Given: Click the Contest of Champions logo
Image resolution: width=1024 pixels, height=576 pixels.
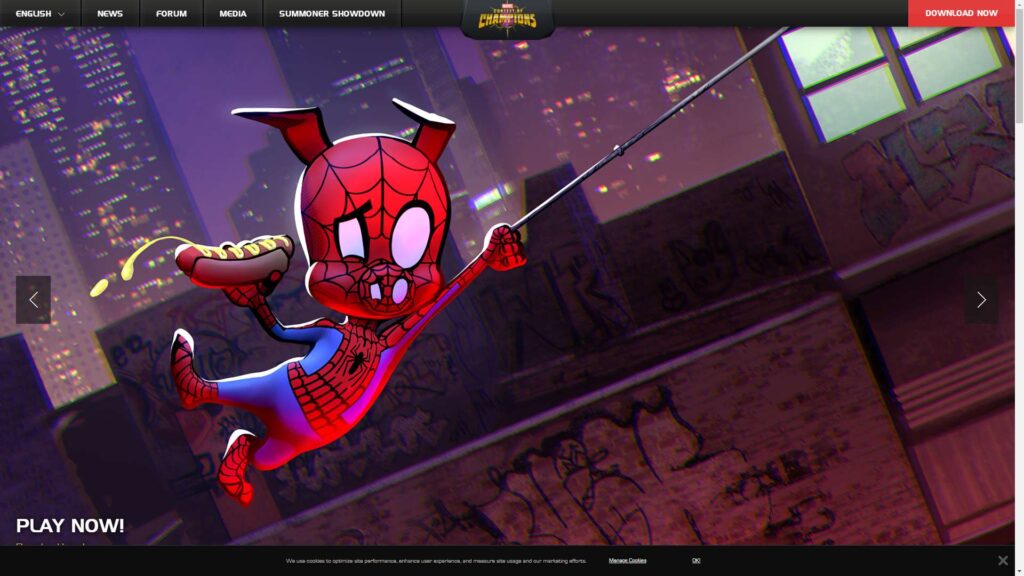Looking at the screenshot, I should pos(507,18).
